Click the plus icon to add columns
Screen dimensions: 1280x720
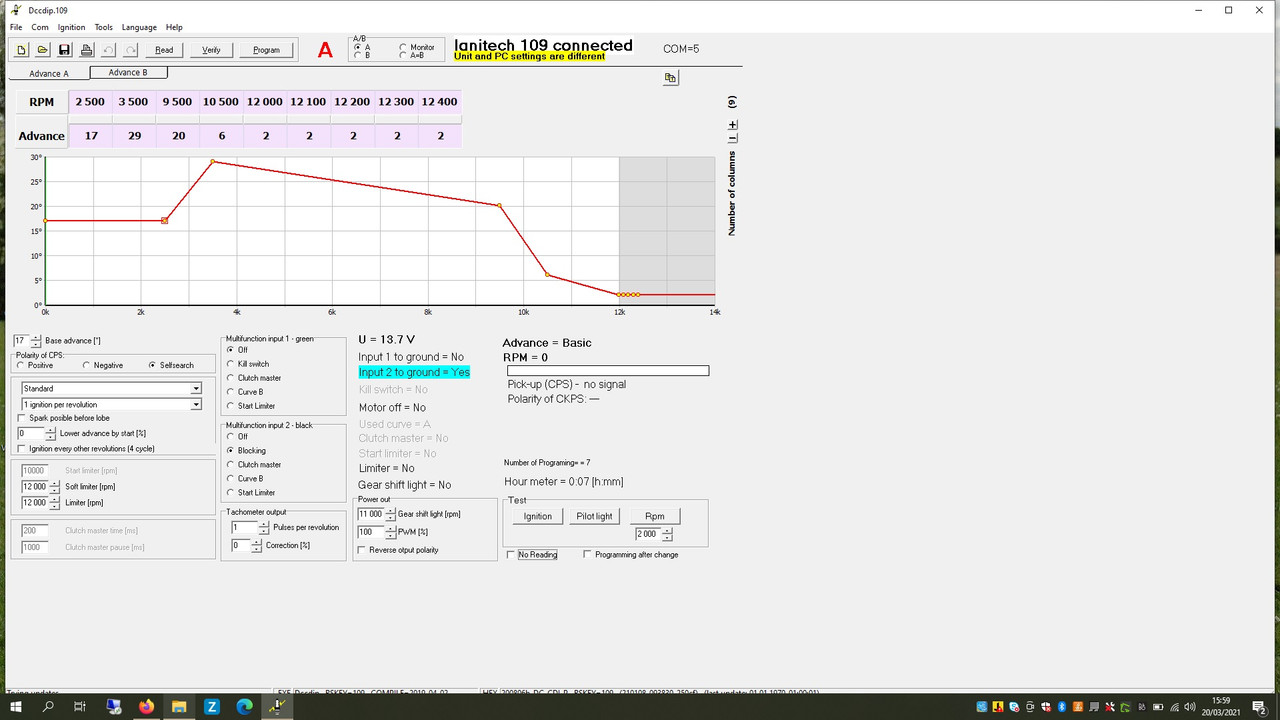pyautogui.click(x=732, y=125)
